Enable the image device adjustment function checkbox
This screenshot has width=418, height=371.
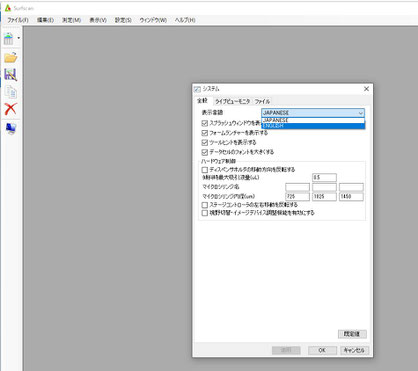[x=205, y=213]
